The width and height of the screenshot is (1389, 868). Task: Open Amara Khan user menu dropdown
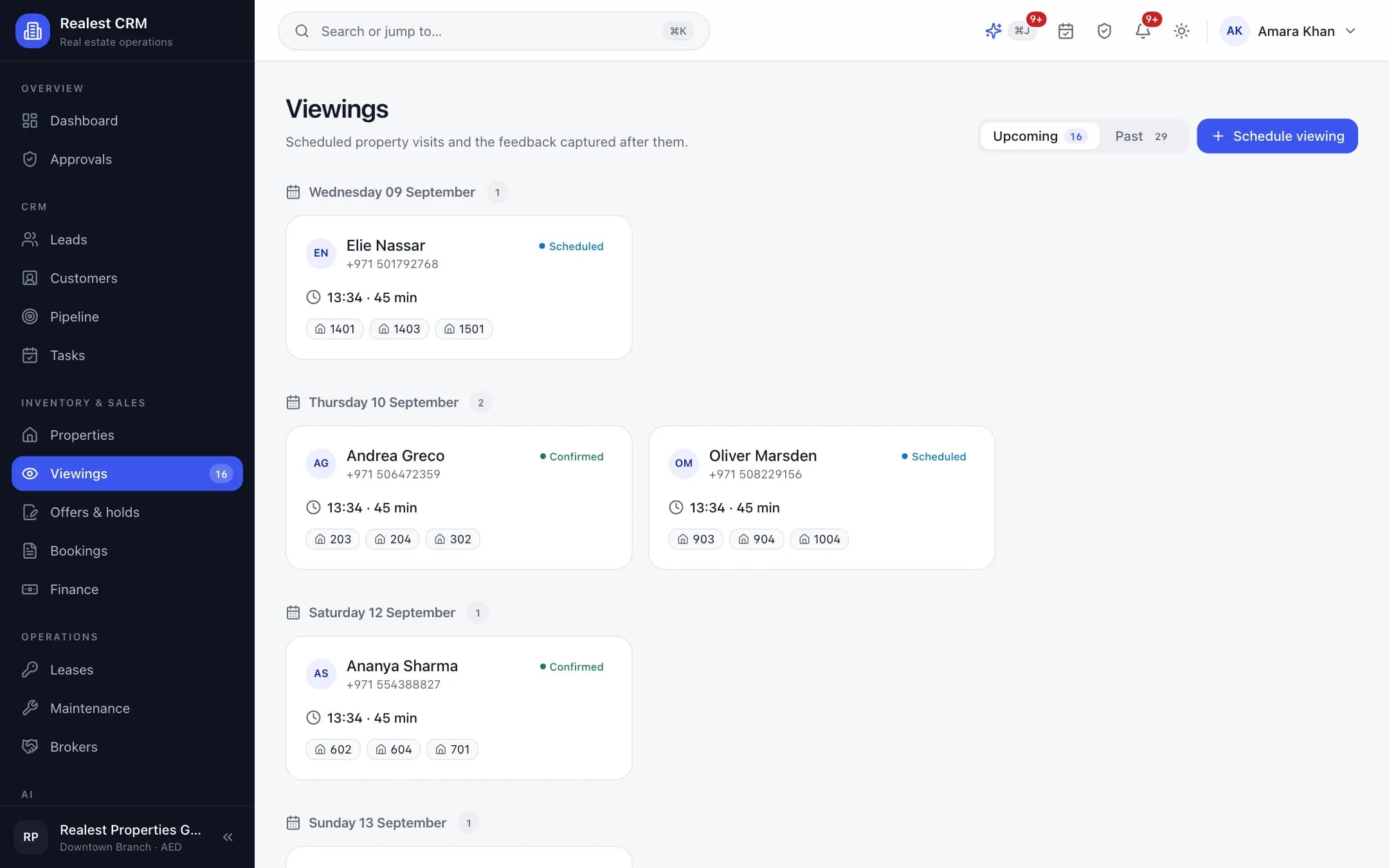[1289, 31]
